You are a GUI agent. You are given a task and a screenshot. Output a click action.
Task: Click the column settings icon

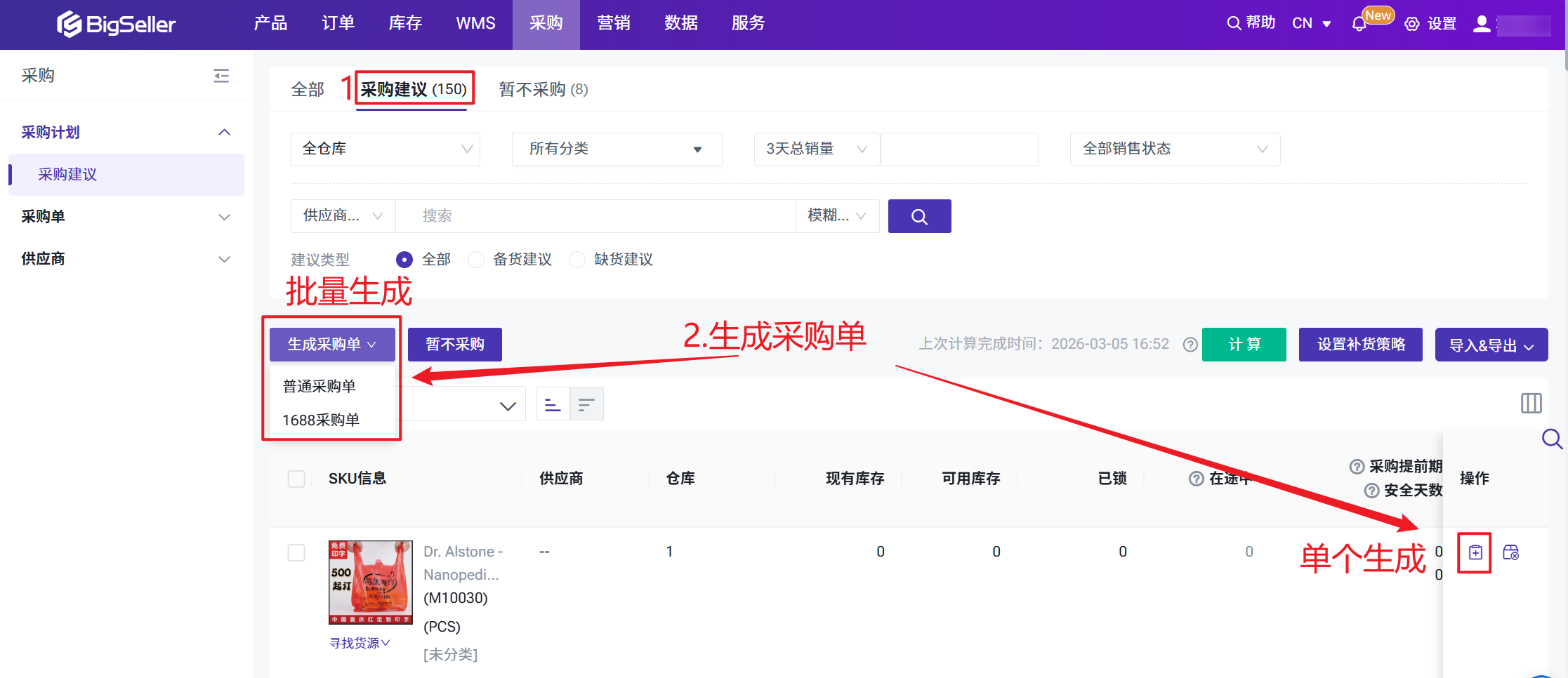click(x=1531, y=404)
